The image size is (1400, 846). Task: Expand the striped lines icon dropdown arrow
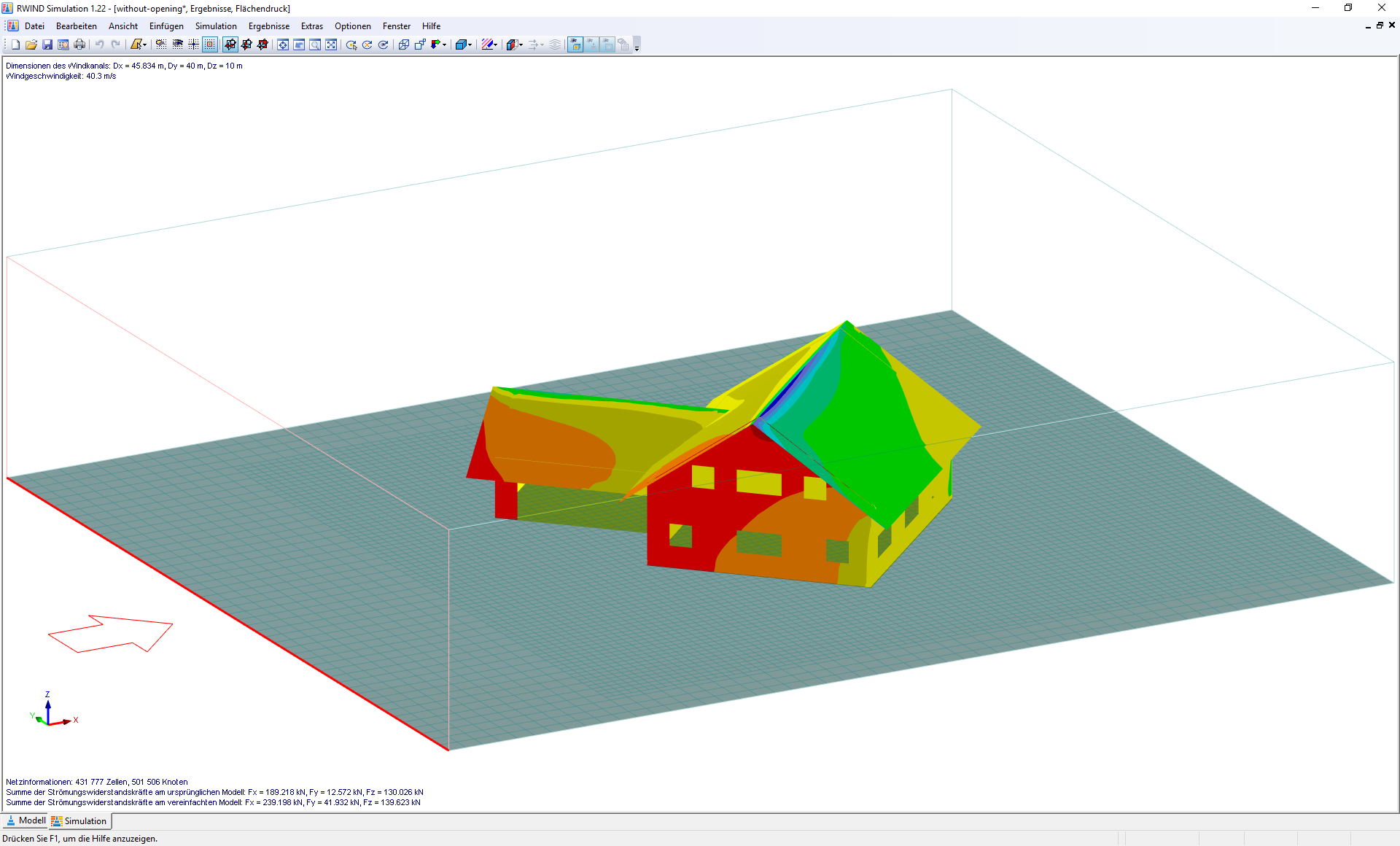point(496,44)
